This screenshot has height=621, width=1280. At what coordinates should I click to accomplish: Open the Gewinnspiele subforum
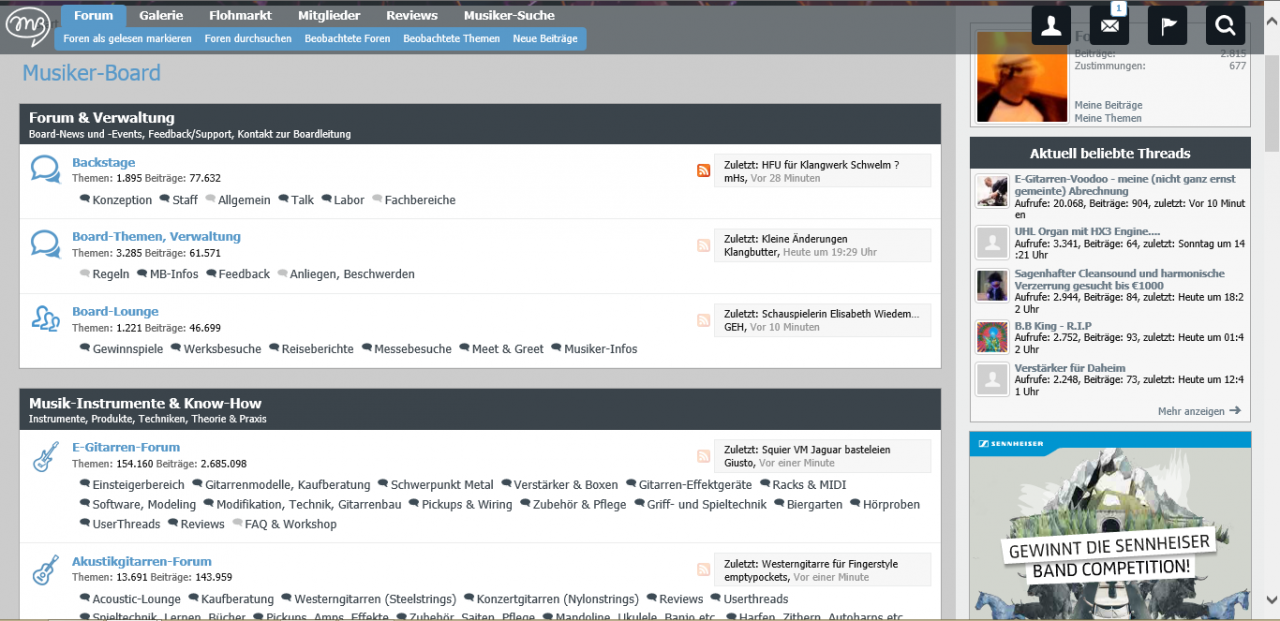click(x=128, y=349)
